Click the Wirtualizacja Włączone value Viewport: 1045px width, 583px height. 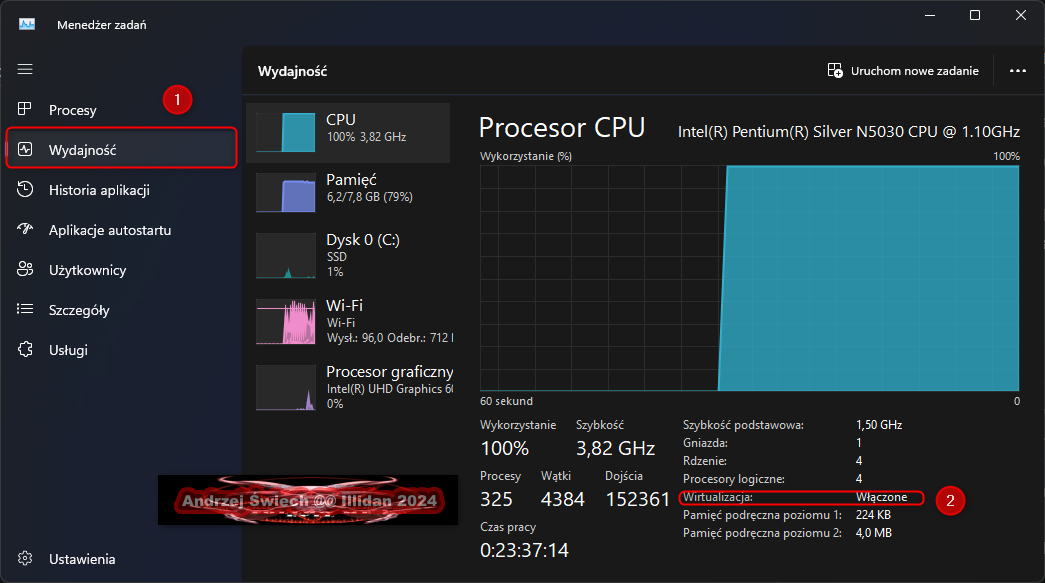[x=881, y=497]
